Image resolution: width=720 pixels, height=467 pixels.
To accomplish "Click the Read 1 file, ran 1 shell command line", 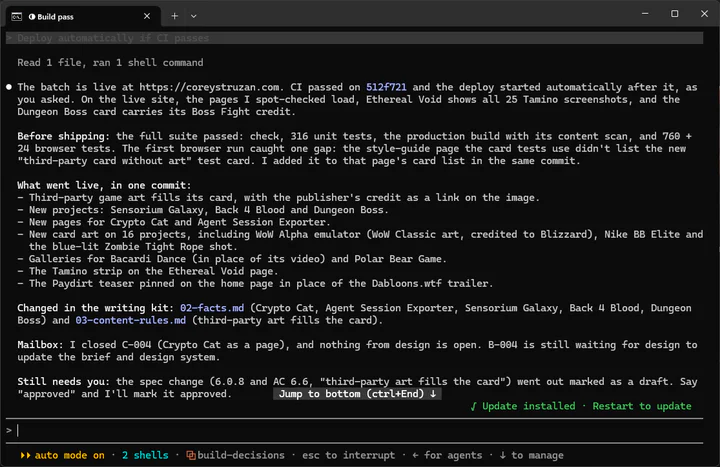I will tap(110, 62).
